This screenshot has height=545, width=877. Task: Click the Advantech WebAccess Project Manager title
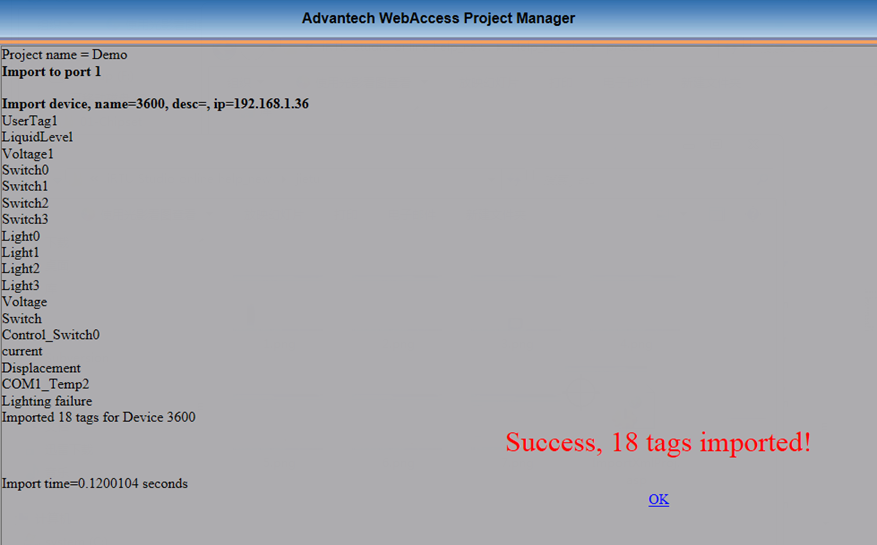(438, 18)
